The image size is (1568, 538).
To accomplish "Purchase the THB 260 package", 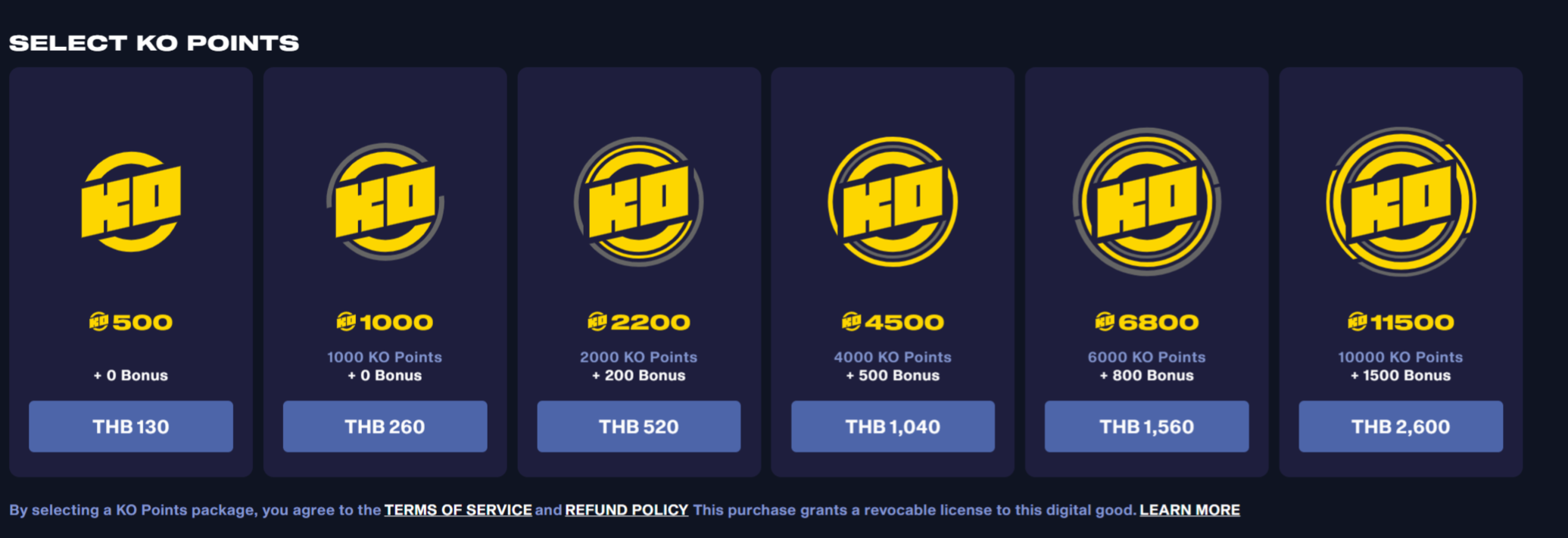I will [385, 427].
